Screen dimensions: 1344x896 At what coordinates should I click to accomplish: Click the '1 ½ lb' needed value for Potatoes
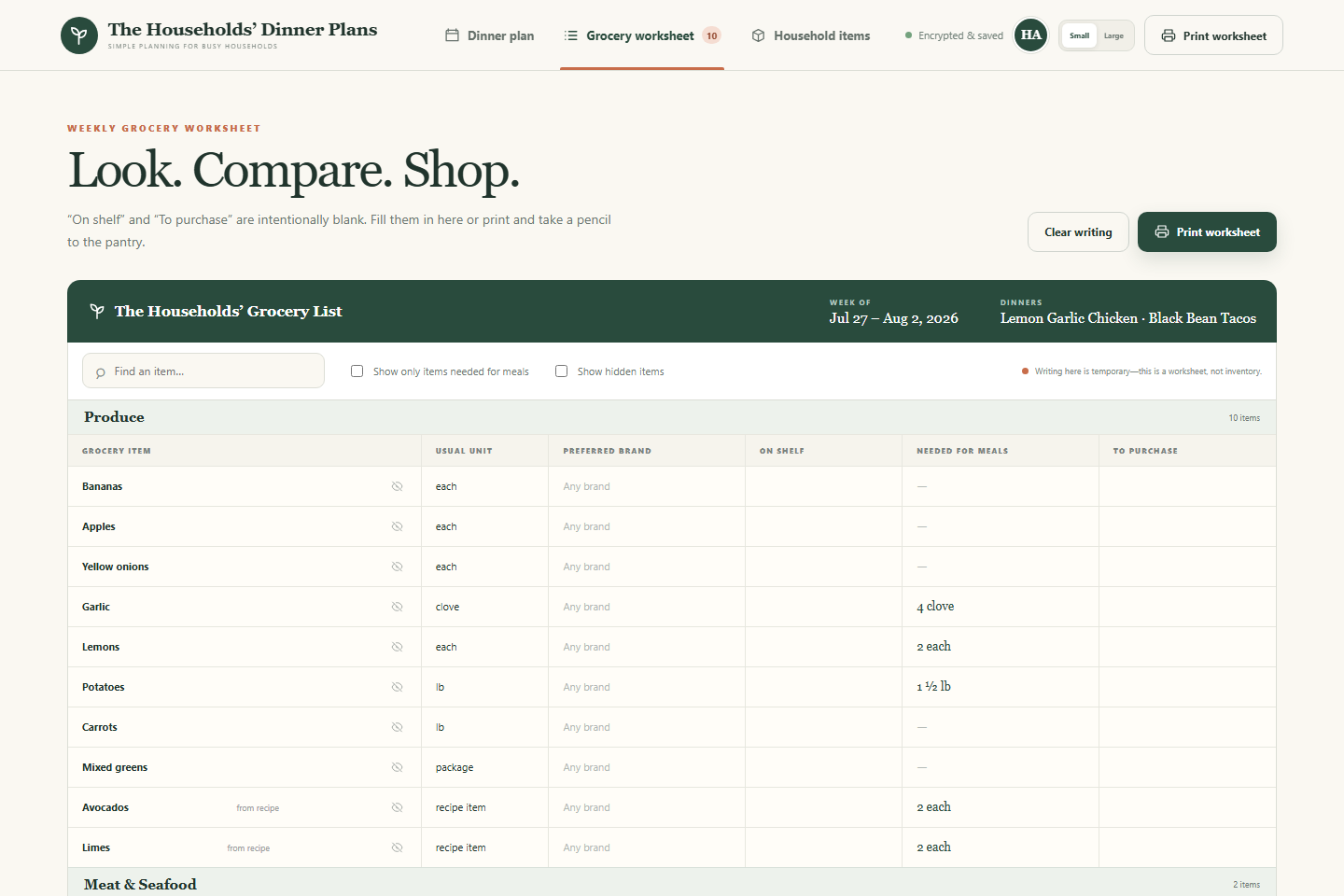pyautogui.click(x=933, y=687)
